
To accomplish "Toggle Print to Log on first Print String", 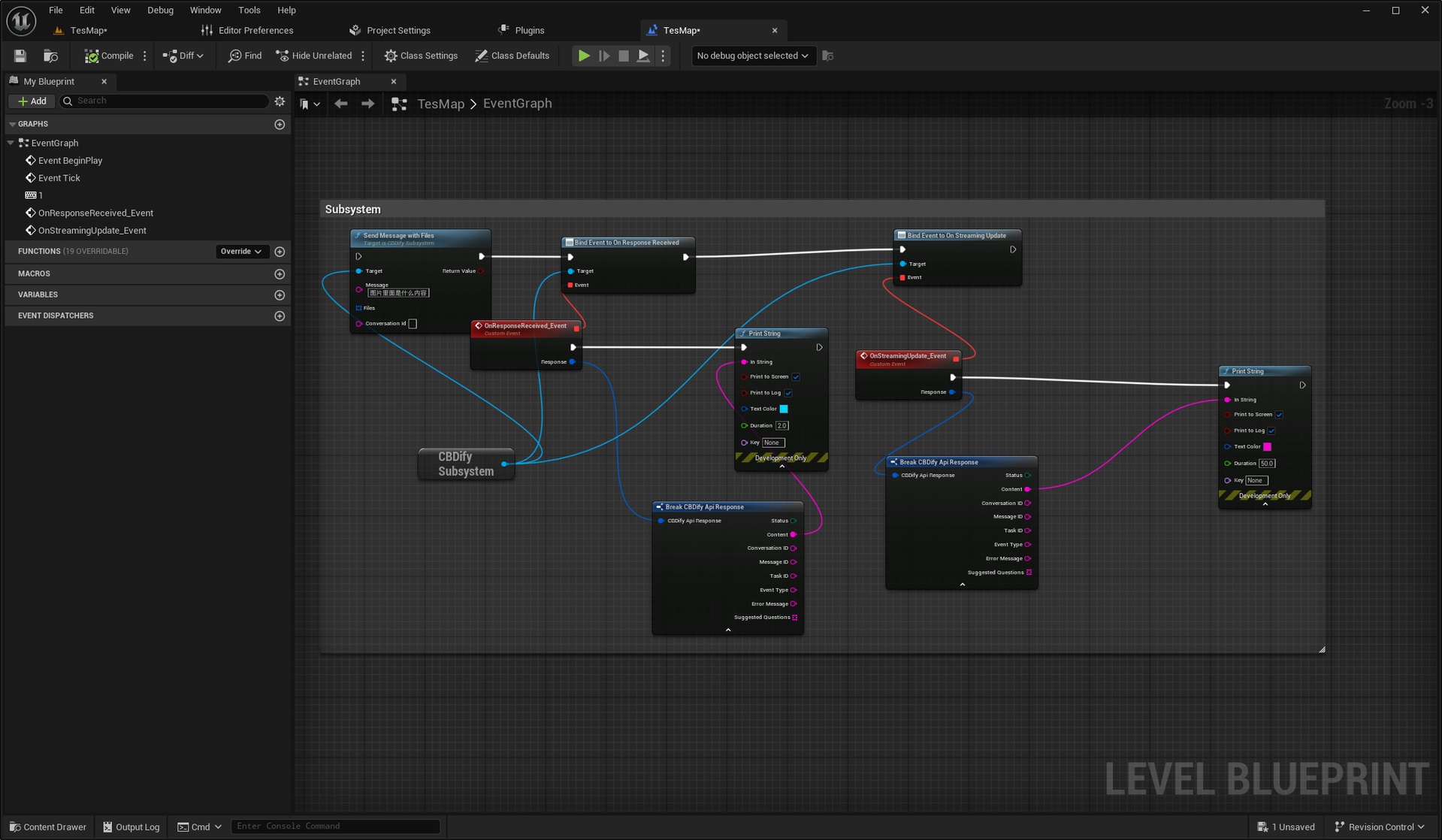I will [788, 392].
